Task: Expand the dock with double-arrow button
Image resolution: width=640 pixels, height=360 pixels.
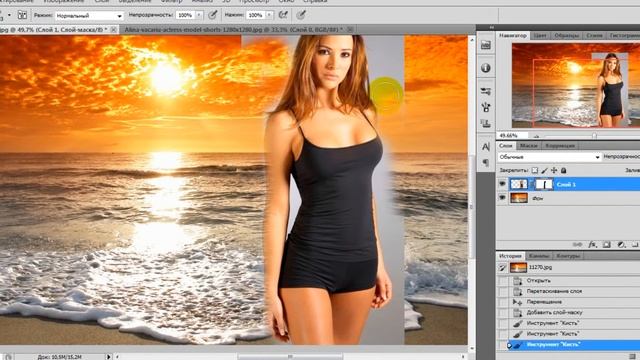Action: click(x=492, y=27)
